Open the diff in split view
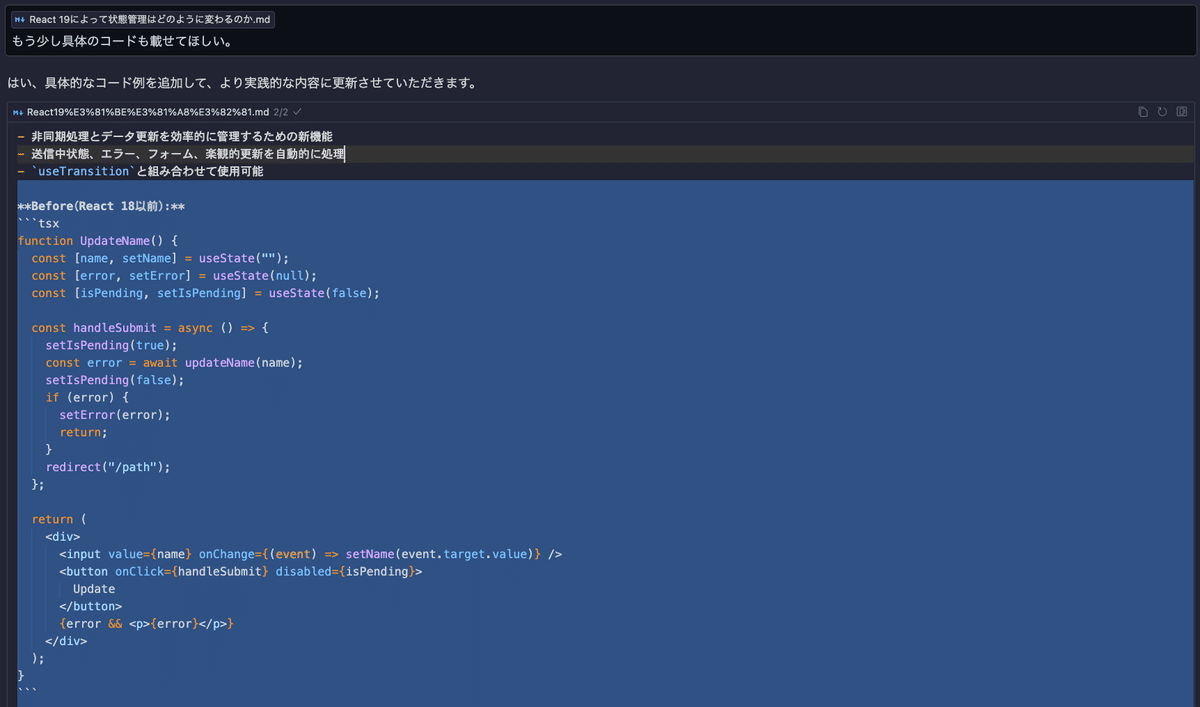This screenshot has height=707, width=1200. (1182, 112)
